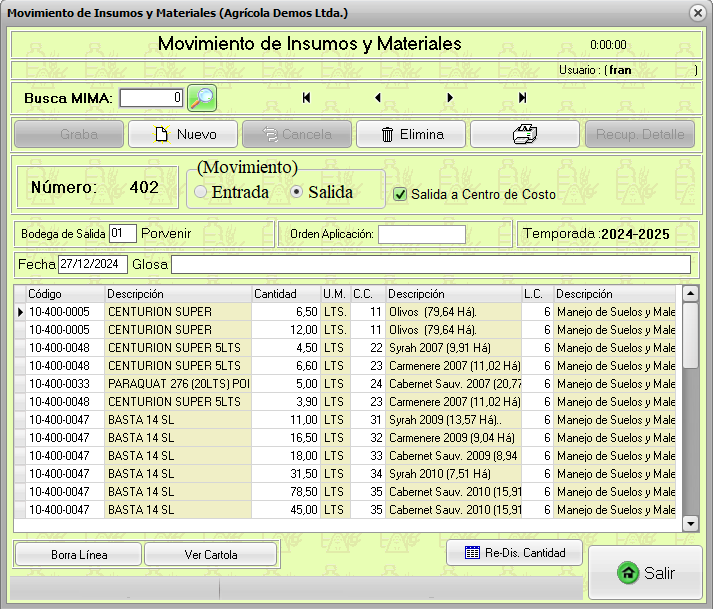Viewport: 713px width, 609px height.
Task: Select Syrah 2009 (13,57 Há) cell
Action: click(453, 420)
